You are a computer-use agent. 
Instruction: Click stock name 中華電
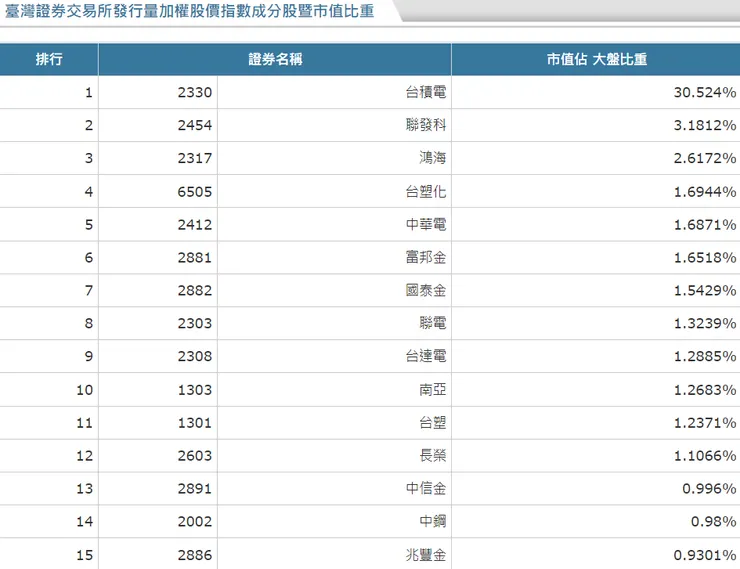pos(426,225)
